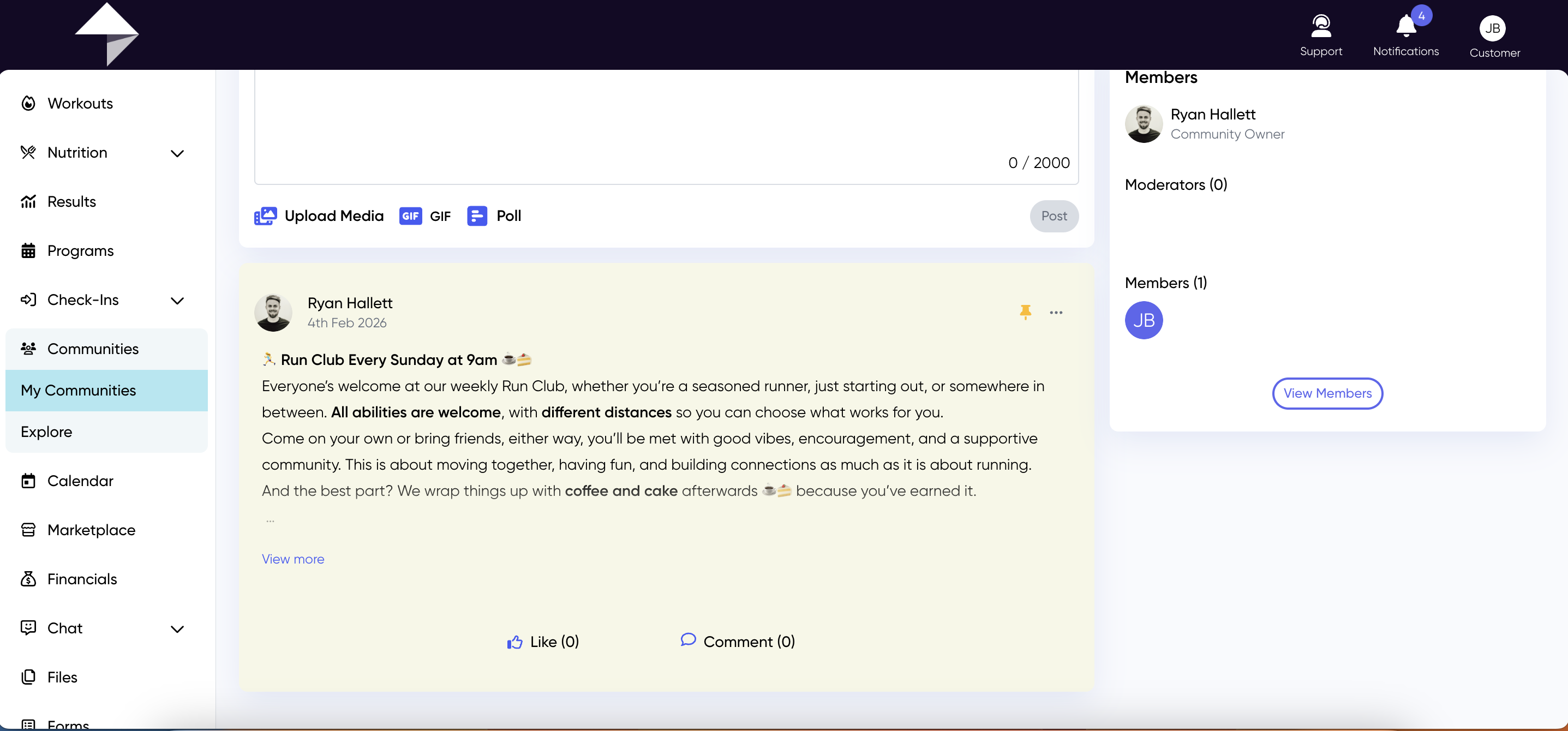Image resolution: width=1568 pixels, height=731 pixels.
Task: Click the Community Owner label
Action: click(x=1227, y=134)
